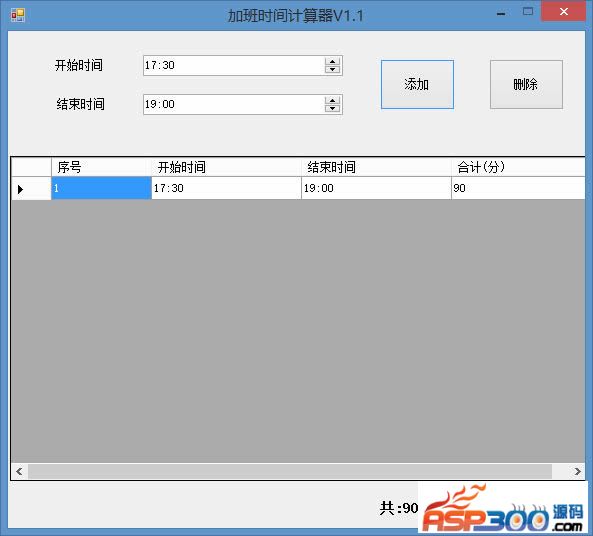The height and width of the screenshot is (536, 593).
Task: Select the cell showing 17:30 in the grid
Action: (226, 188)
